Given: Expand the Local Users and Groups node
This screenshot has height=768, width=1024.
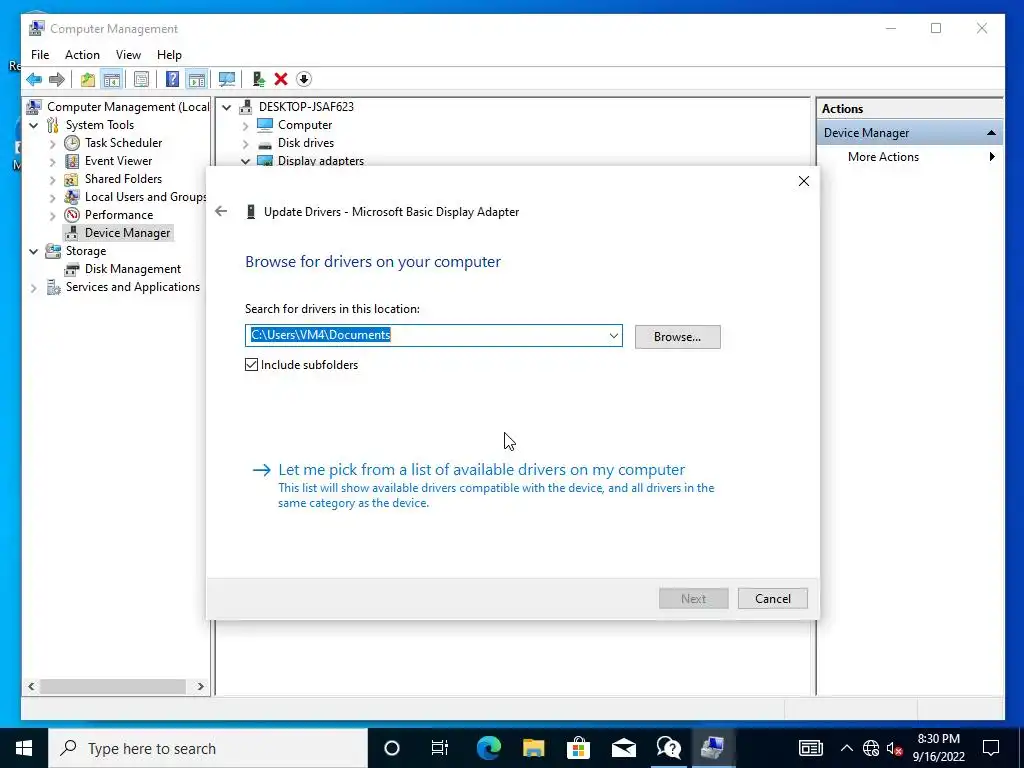Looking at the screenshot, I should point(53,197).
